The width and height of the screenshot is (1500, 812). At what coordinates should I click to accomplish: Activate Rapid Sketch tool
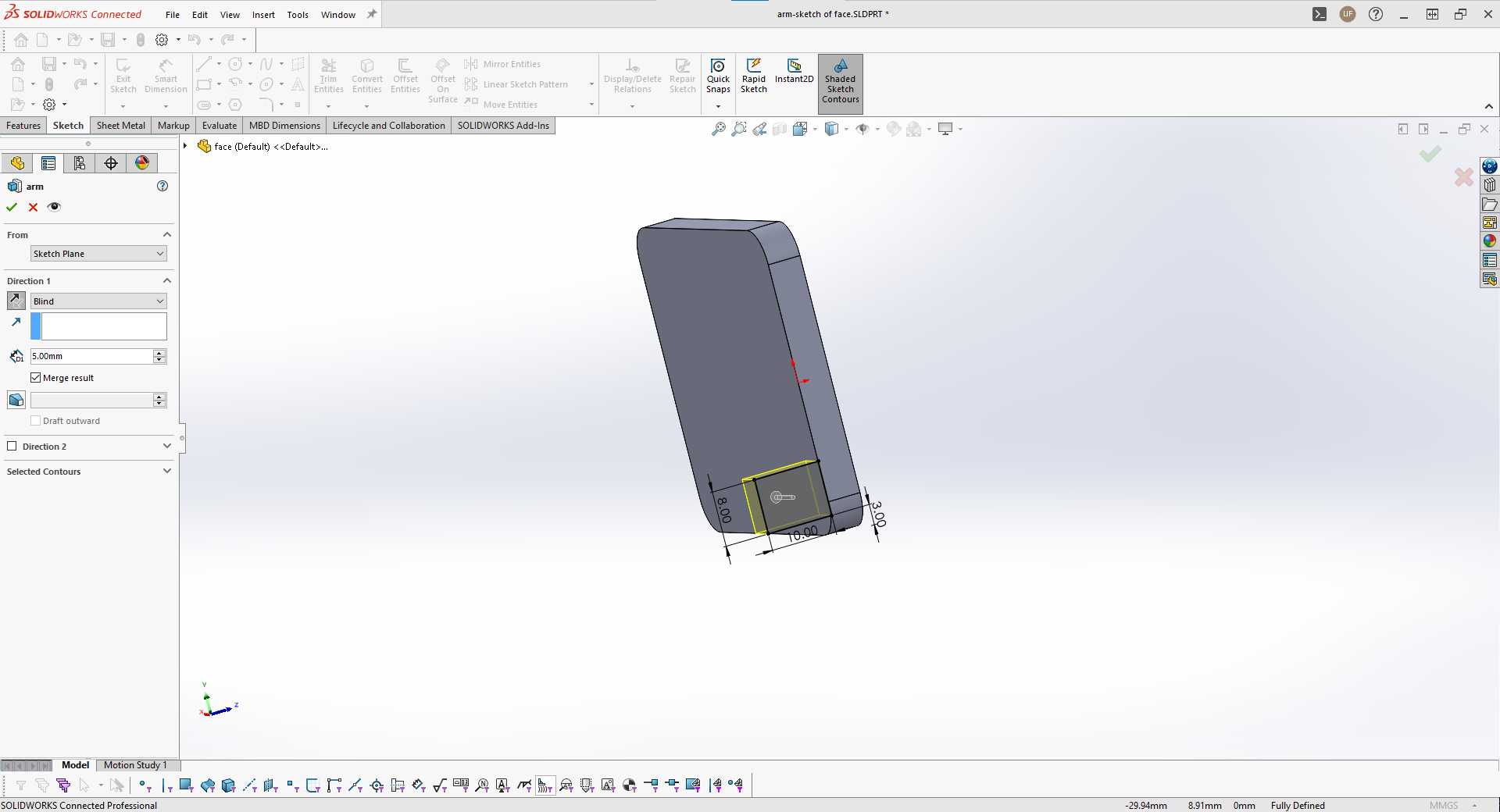(754, 76)
